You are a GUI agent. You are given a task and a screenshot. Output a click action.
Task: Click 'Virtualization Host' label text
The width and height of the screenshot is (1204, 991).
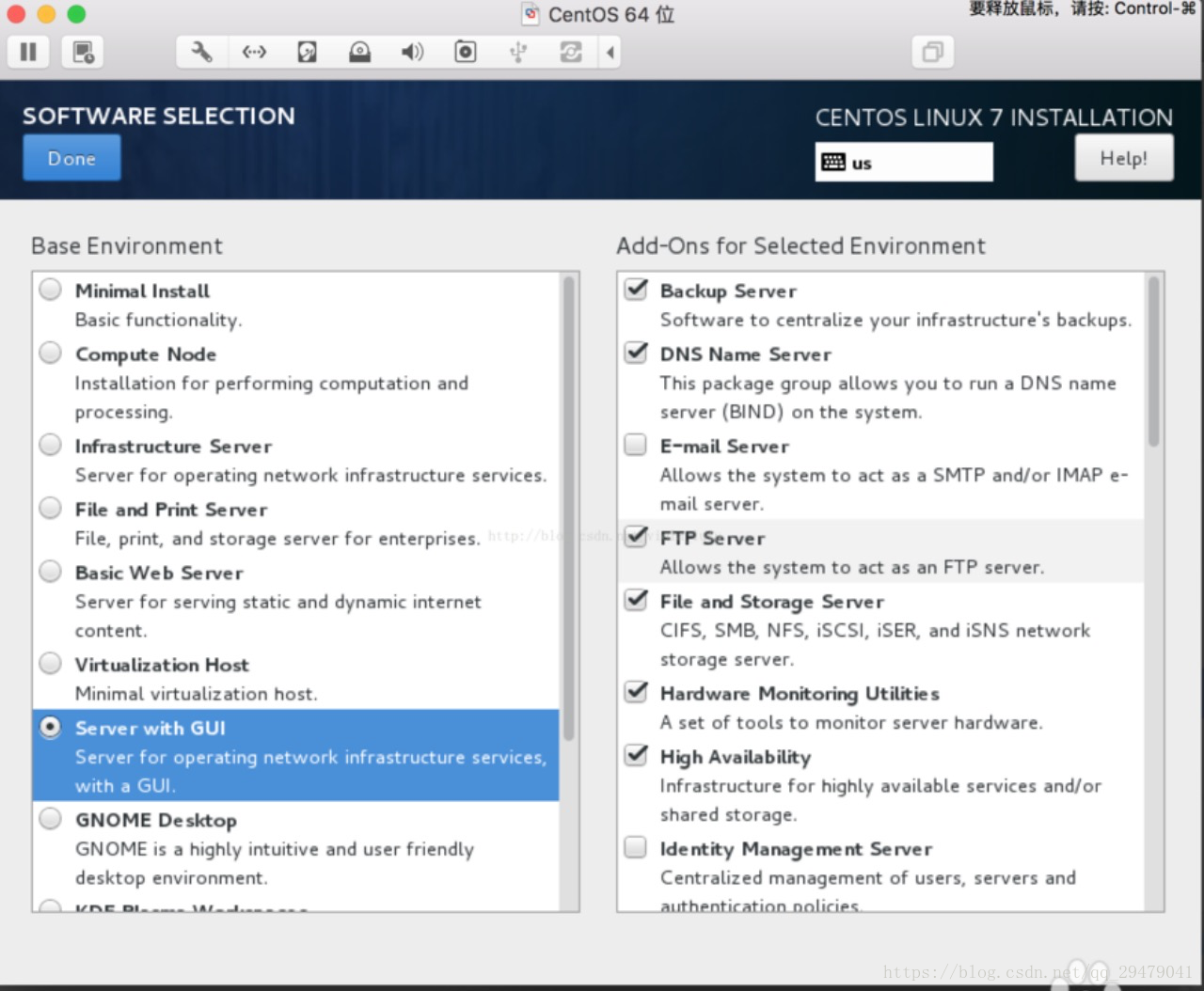[x=162, y=665]
